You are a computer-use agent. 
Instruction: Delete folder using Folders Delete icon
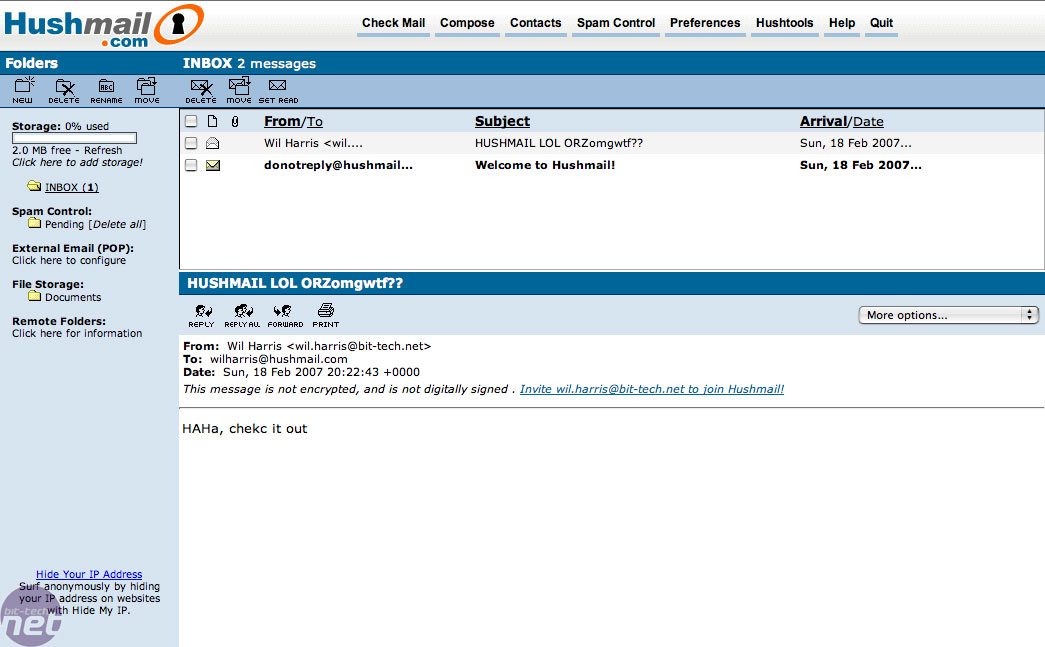click(64, 90)
